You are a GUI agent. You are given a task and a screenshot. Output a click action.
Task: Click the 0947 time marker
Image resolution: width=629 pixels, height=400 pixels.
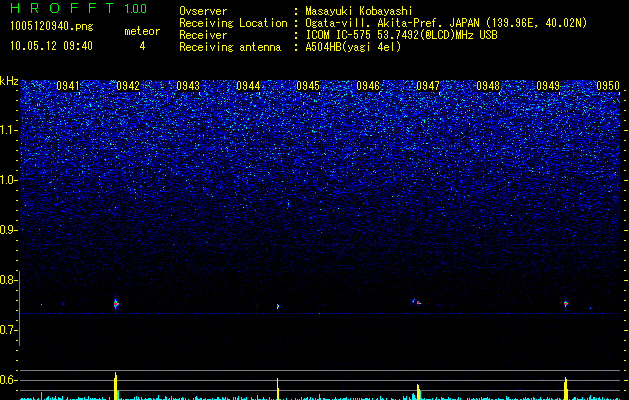click(428, 86)
